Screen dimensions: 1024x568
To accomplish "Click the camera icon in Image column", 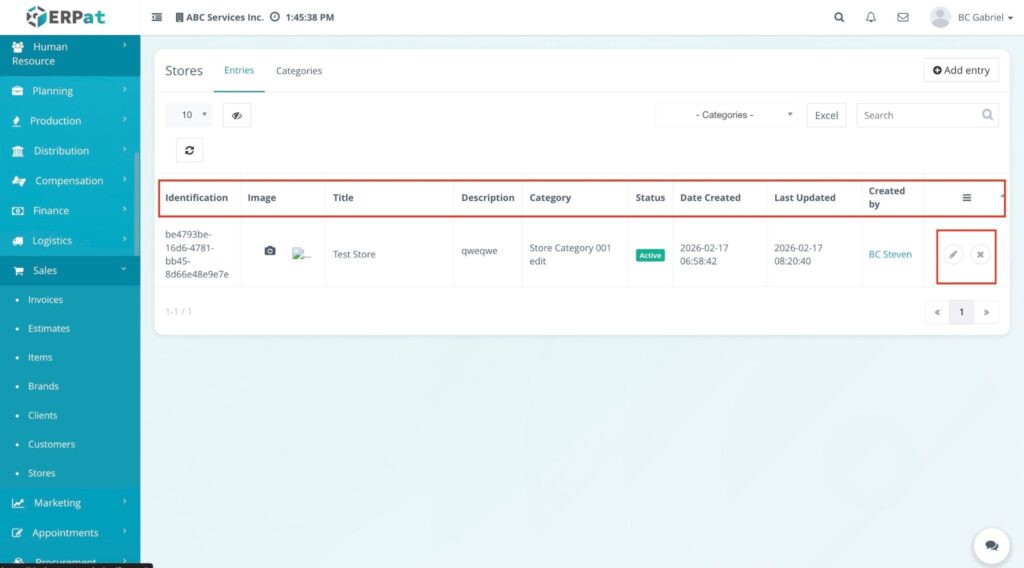I will click(x=269, y=251).
